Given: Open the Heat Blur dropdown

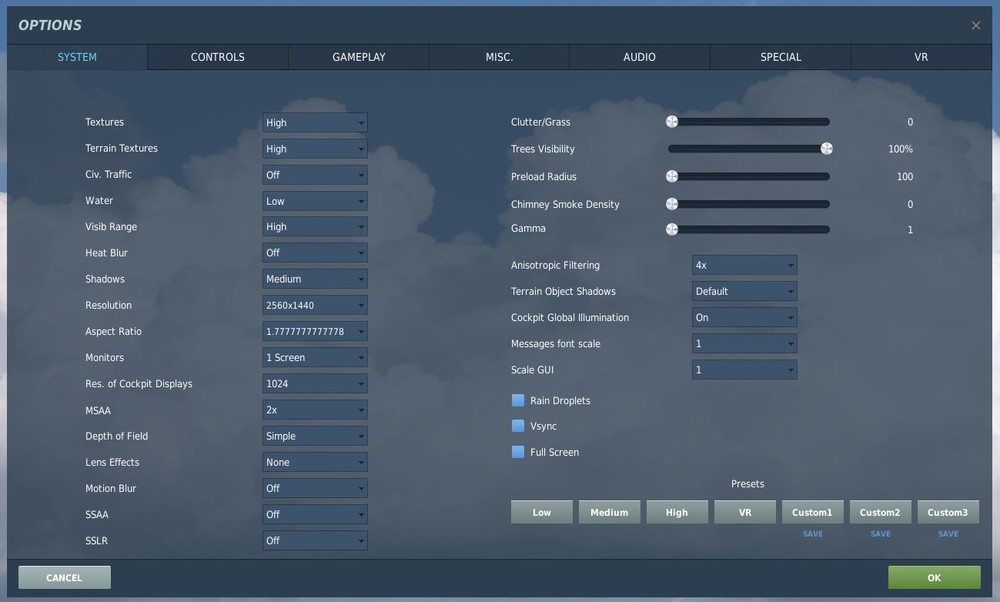Looking at the screenshot, I should [314, 253].
